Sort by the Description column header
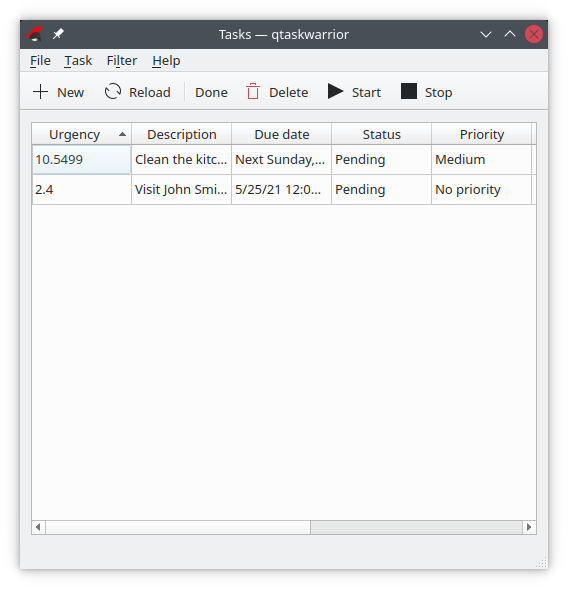The width and height of the screenshot is (568, 589). point(181,134)
